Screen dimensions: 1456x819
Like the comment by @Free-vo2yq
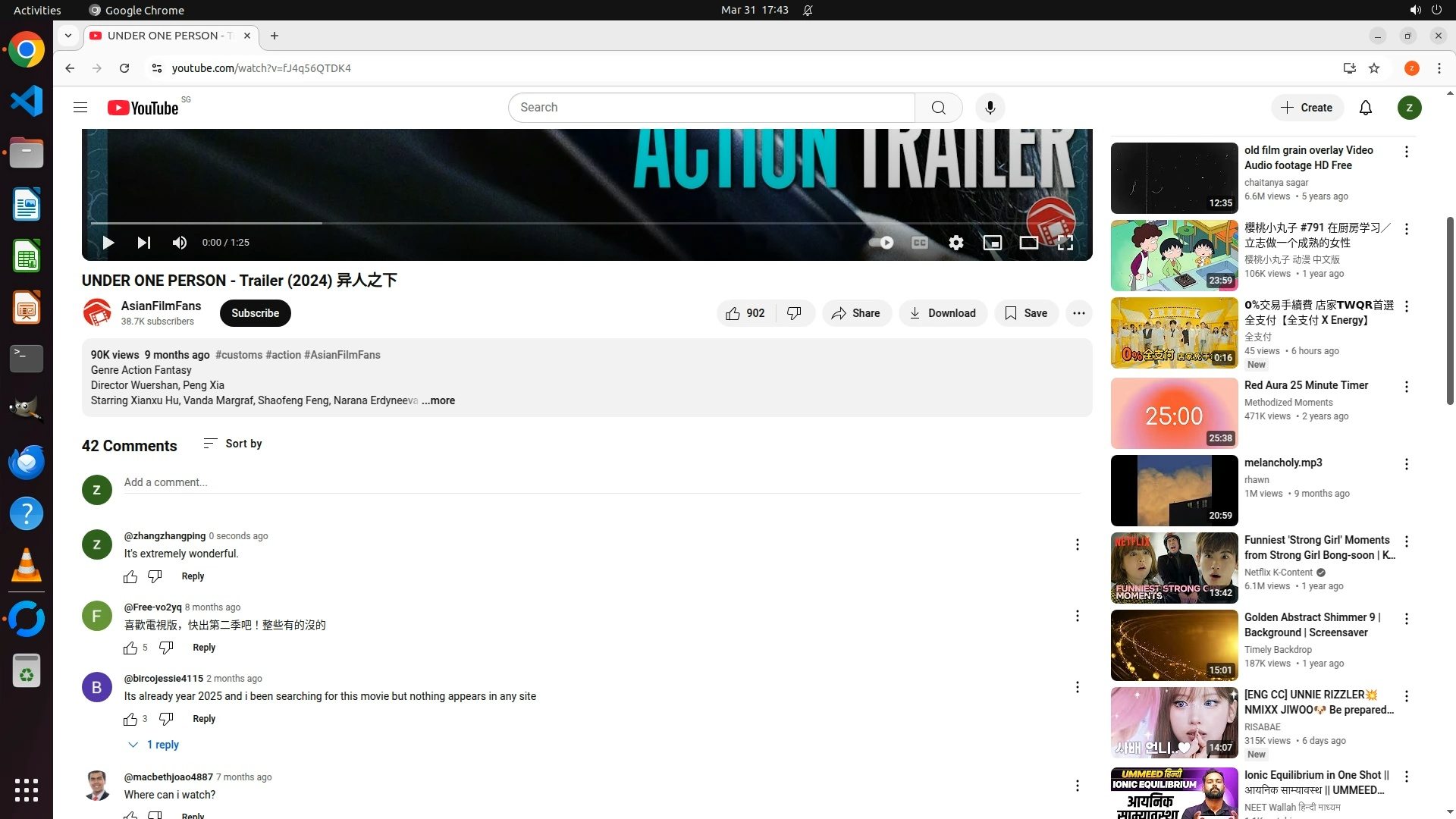point(130,648)
